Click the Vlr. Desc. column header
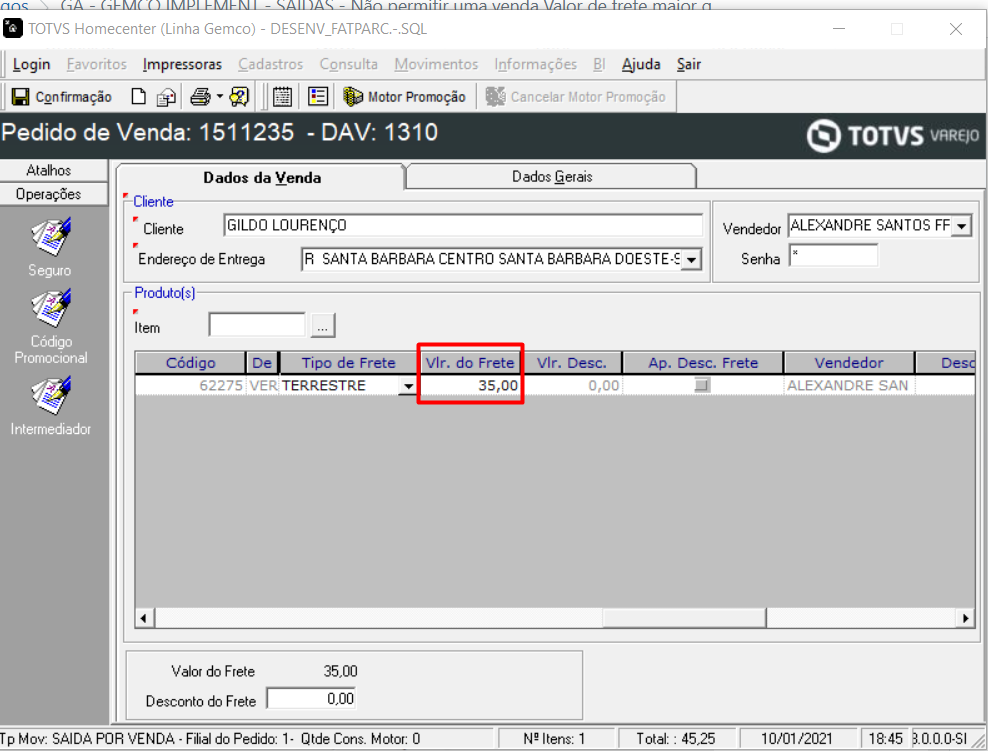 (x=572, y=363)
